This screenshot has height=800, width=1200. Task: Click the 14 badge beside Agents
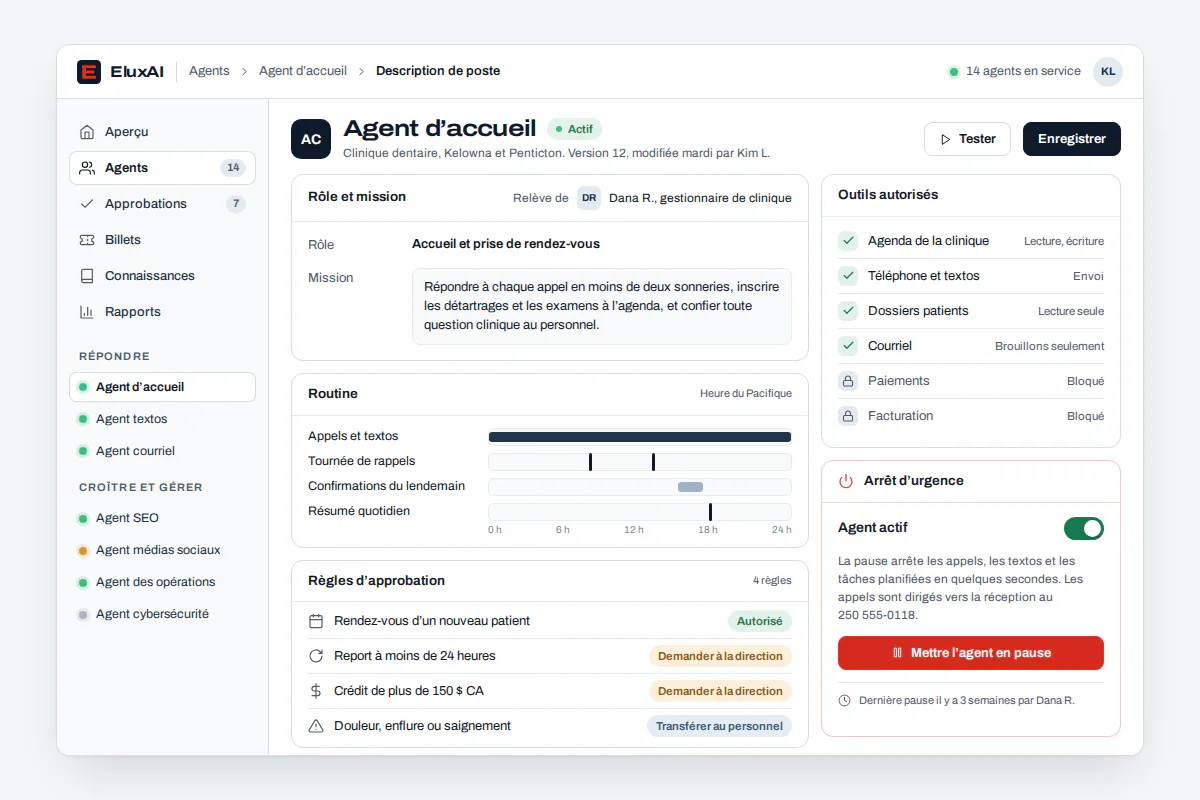coord(233,168)
